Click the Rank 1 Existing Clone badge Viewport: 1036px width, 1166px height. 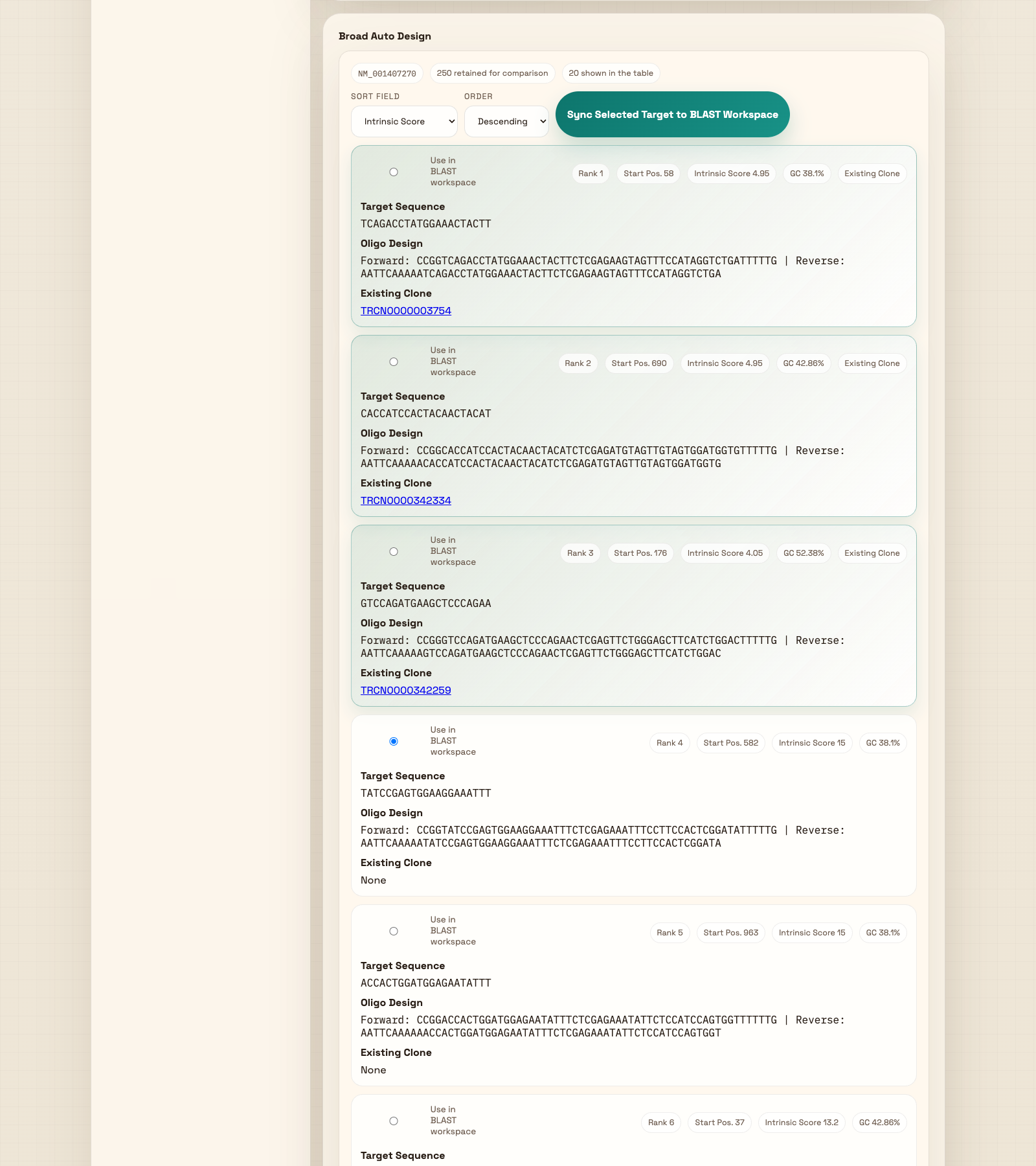coord(872,174)
